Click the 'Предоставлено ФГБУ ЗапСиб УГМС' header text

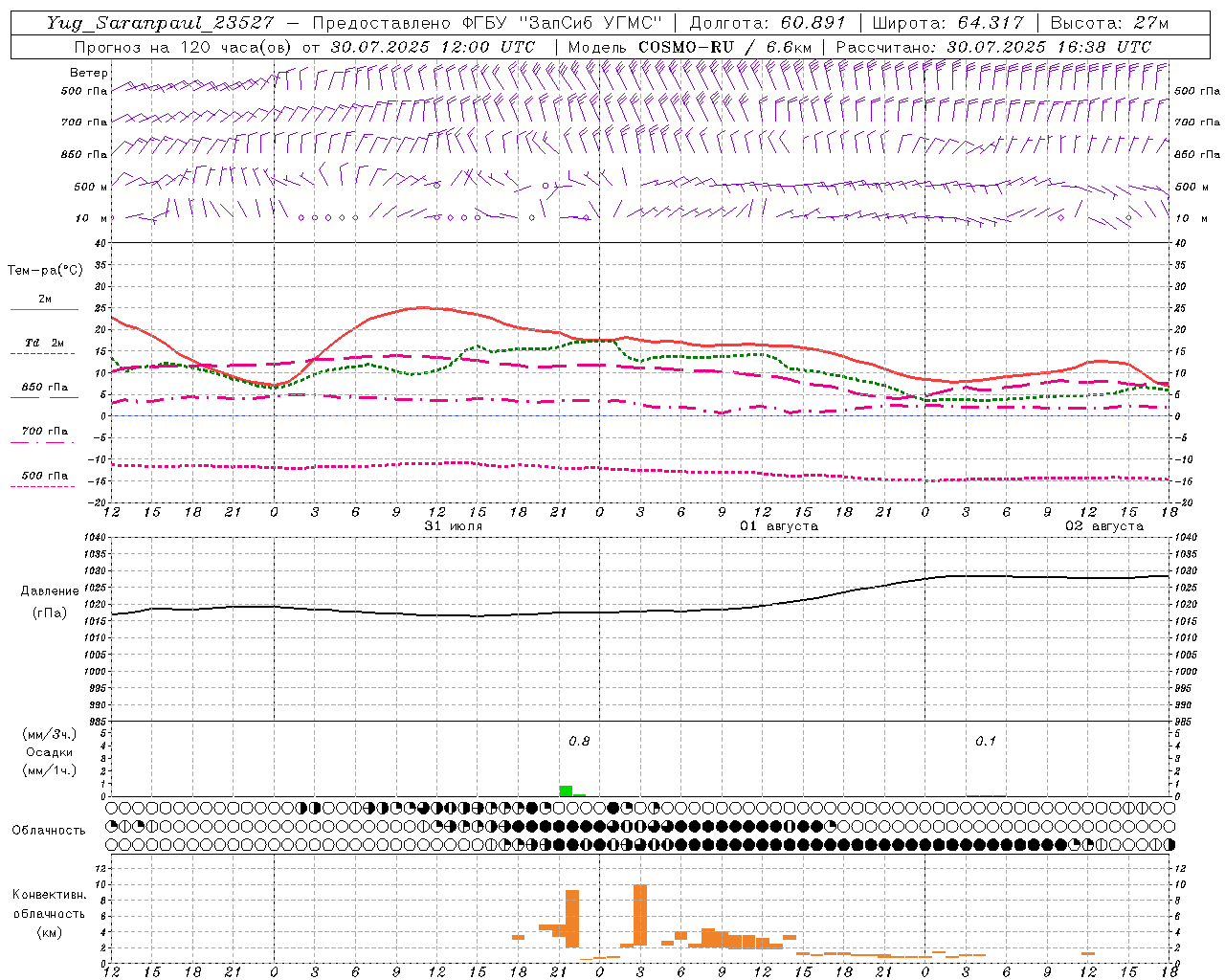tap(488, 23)
